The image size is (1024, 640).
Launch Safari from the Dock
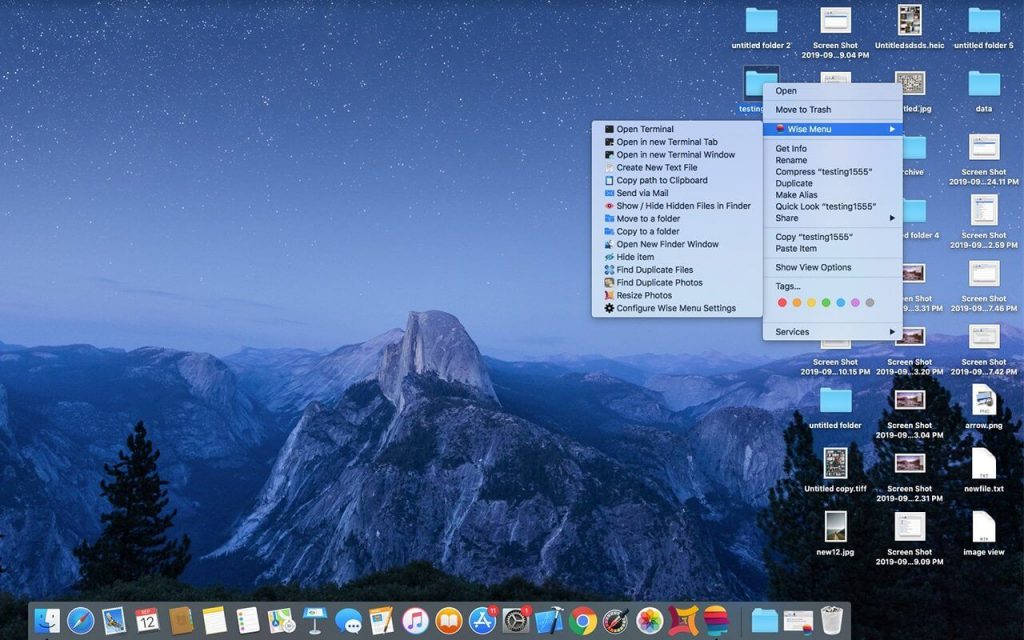[x=80, y=621]
